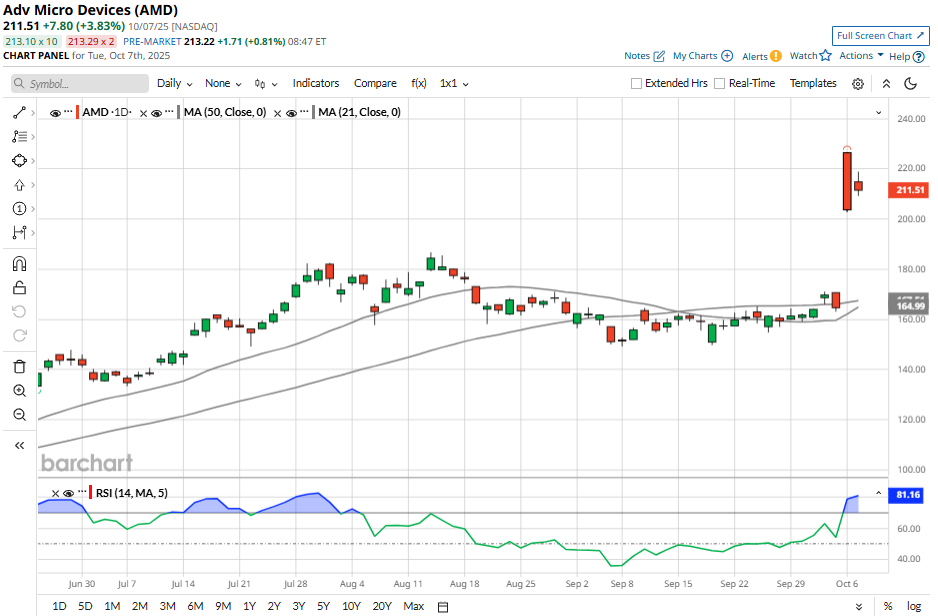Delete drawings with the trash icon

[19, 367]
